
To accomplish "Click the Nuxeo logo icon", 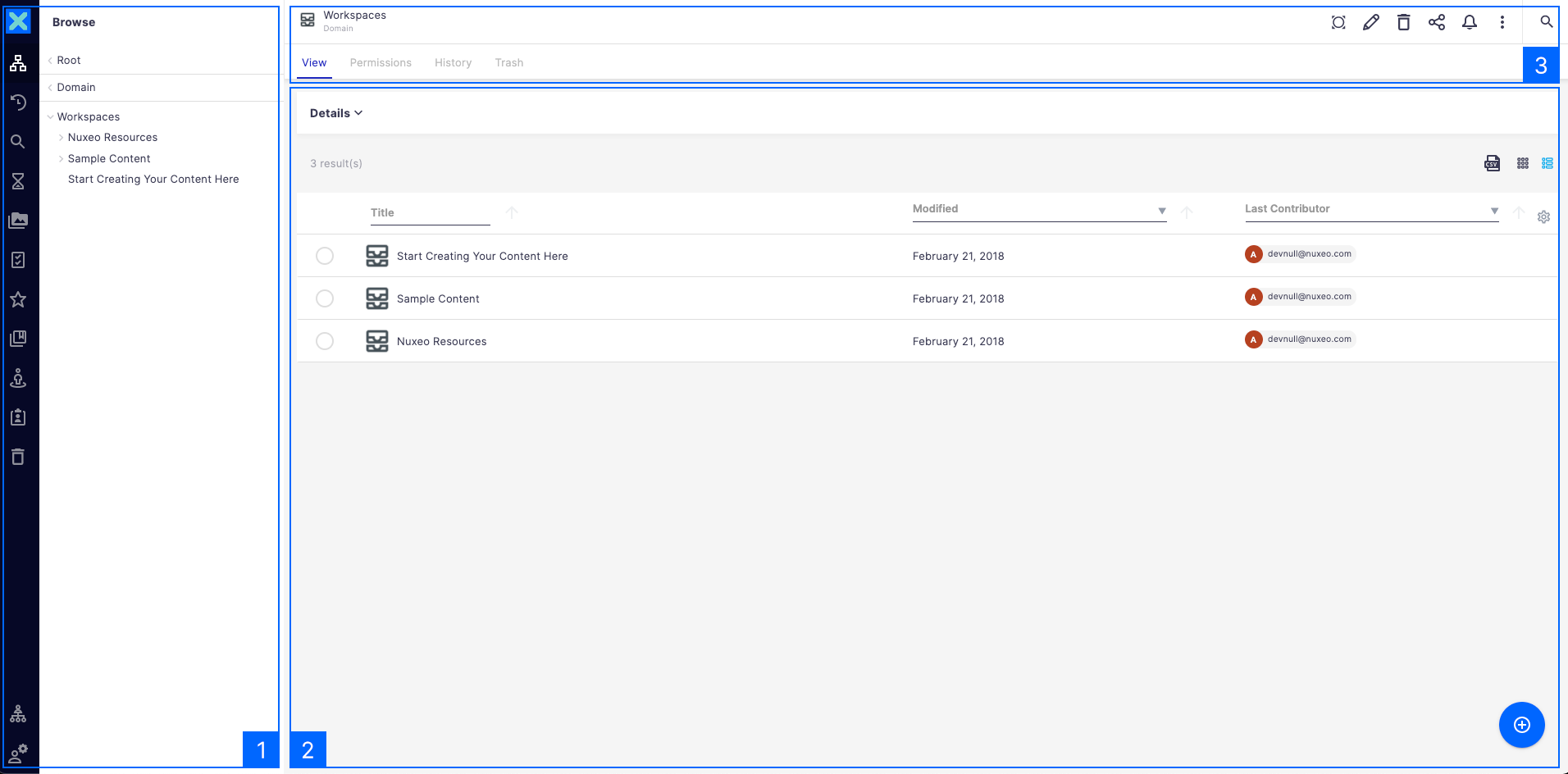I will click(18, 21).
